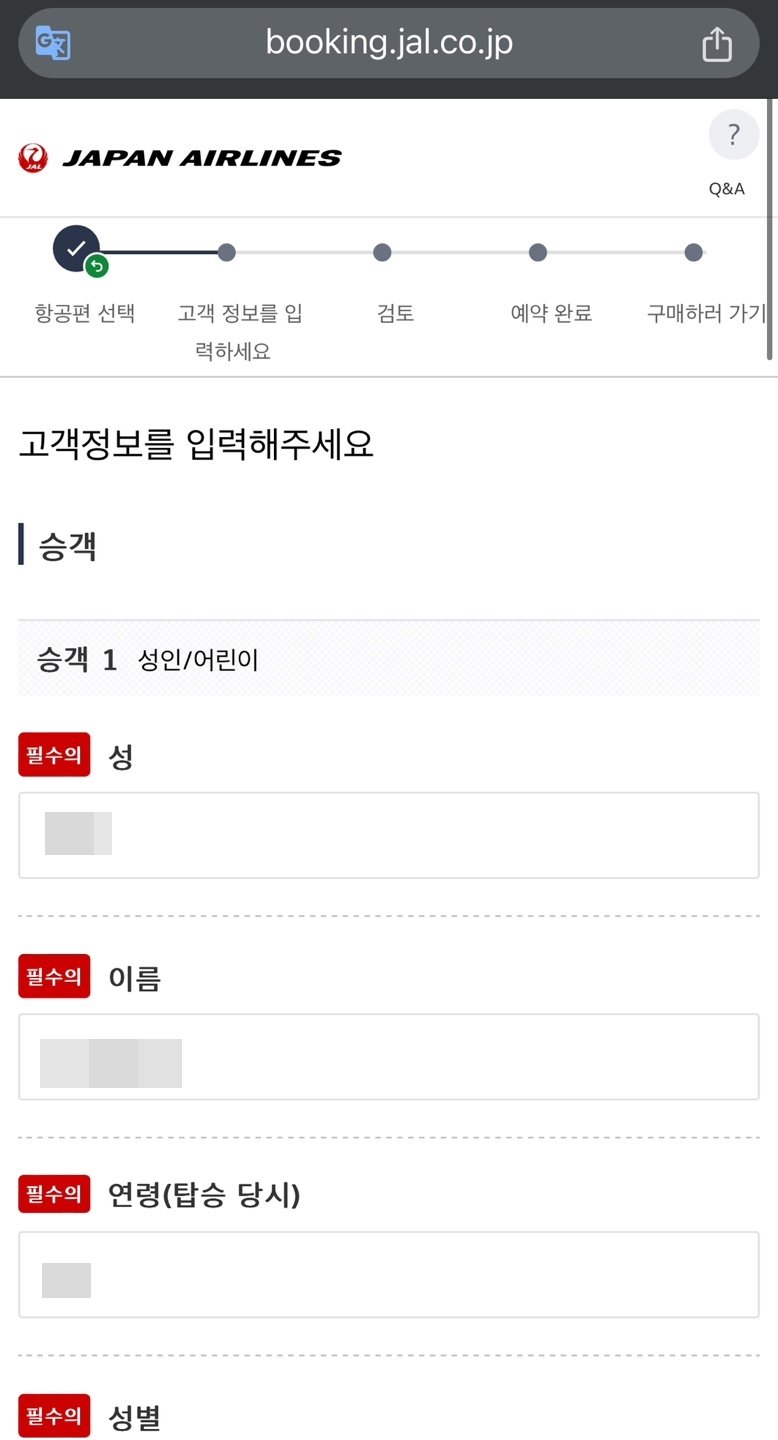Tap the share icon in browser bar
Image resolution: width=778 pixels, height=1440 pixels.
pyautogui.click(x=716, y=44)
